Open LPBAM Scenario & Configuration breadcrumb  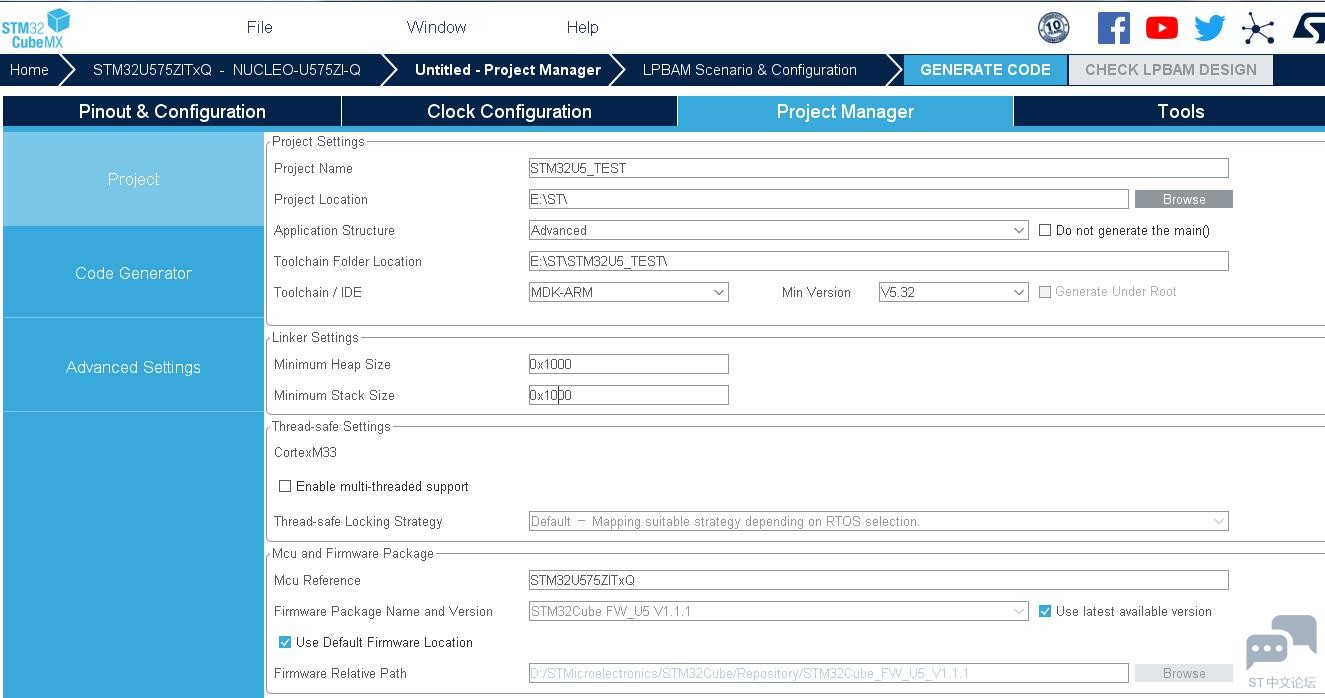coord(749,70)
